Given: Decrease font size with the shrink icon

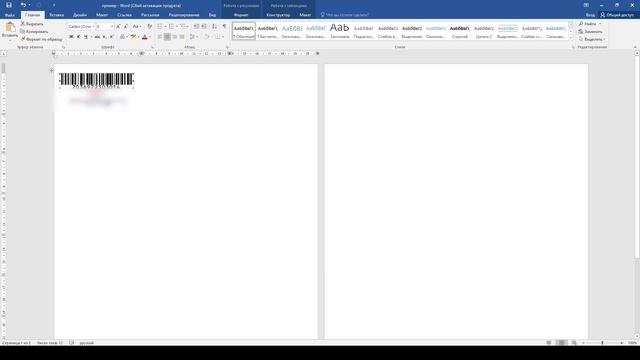Looking at the screenshot, I should pos(126,27).
